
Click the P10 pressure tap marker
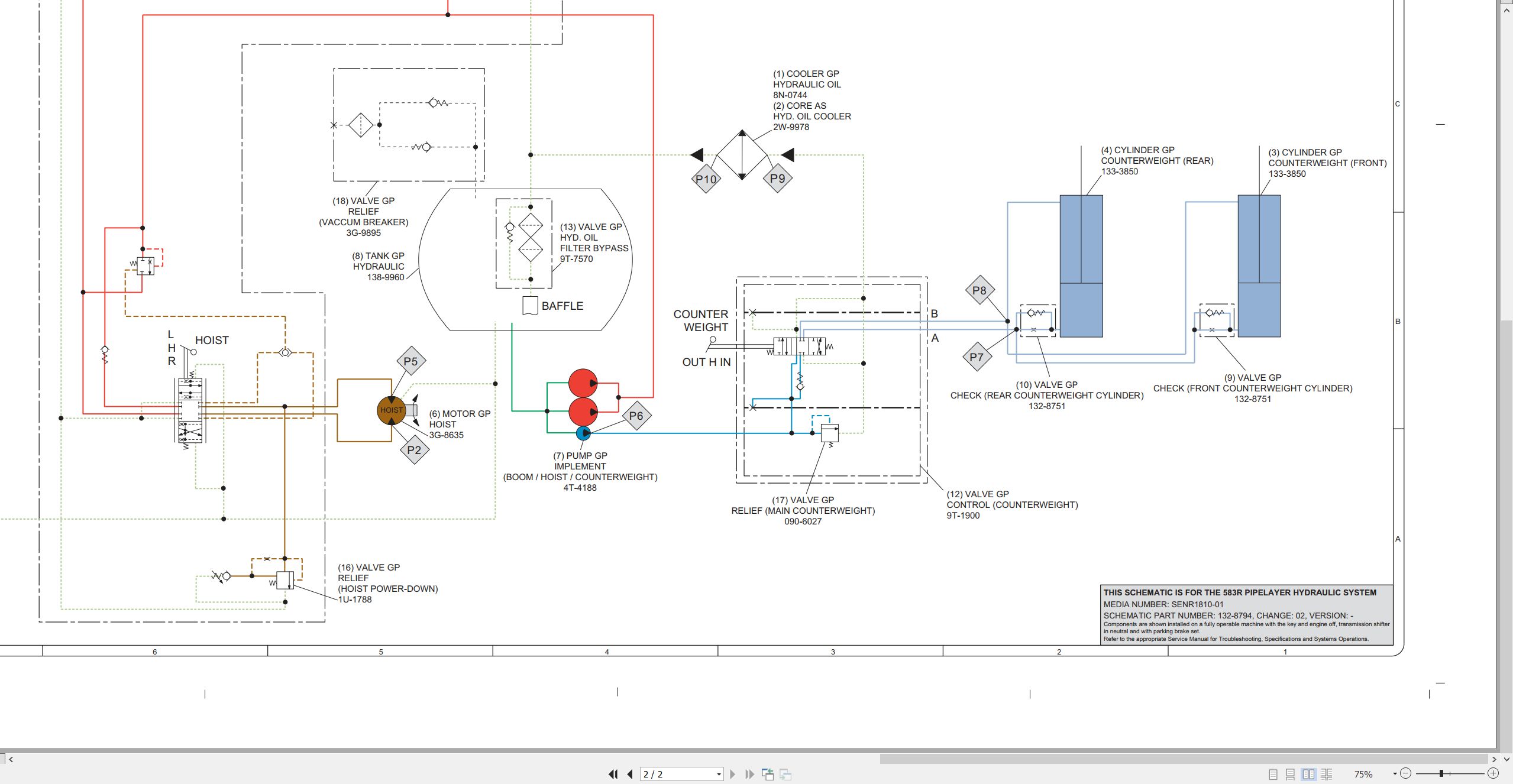(x=706, y=179)
